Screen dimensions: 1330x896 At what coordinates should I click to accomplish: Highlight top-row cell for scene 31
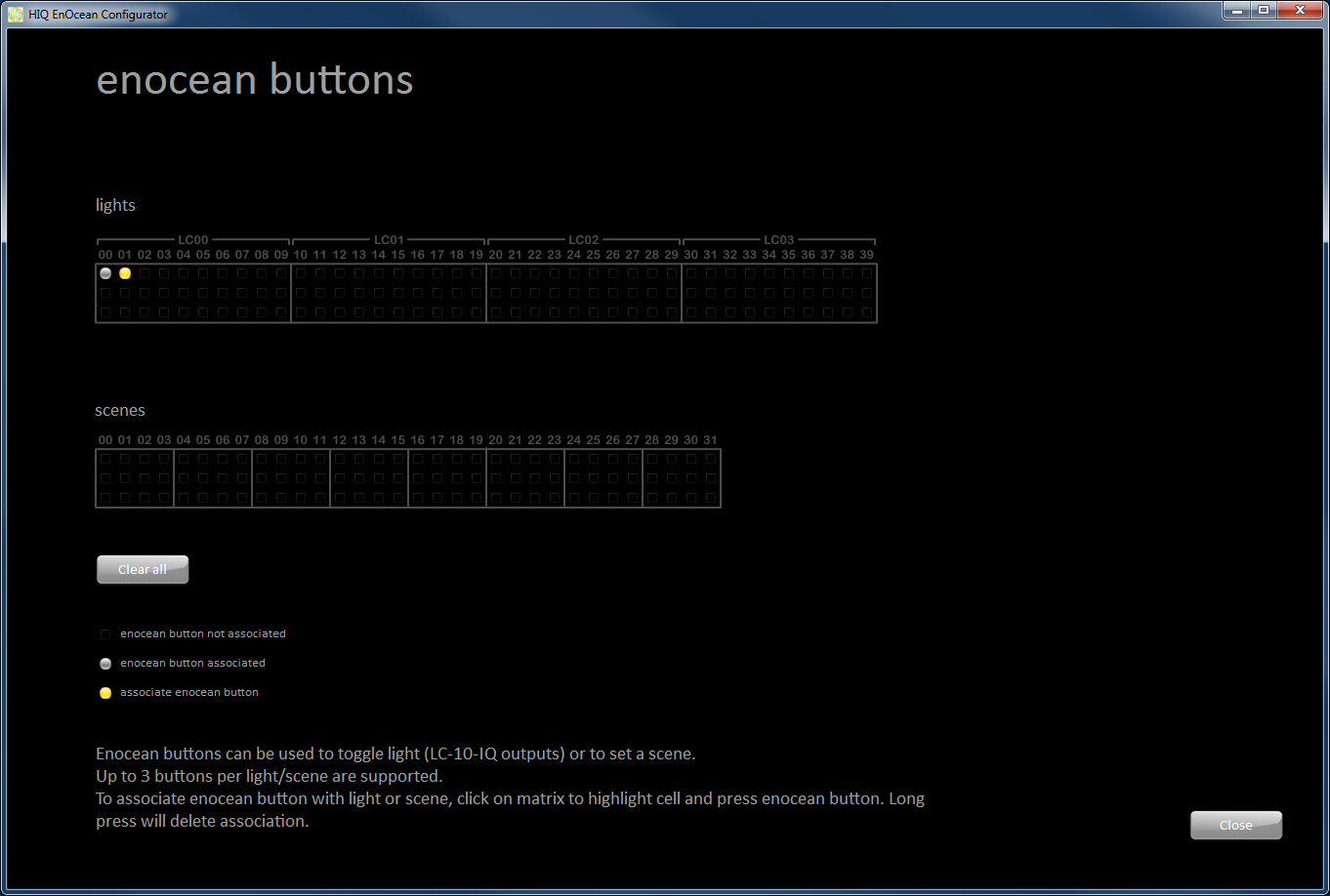(711, 459)
